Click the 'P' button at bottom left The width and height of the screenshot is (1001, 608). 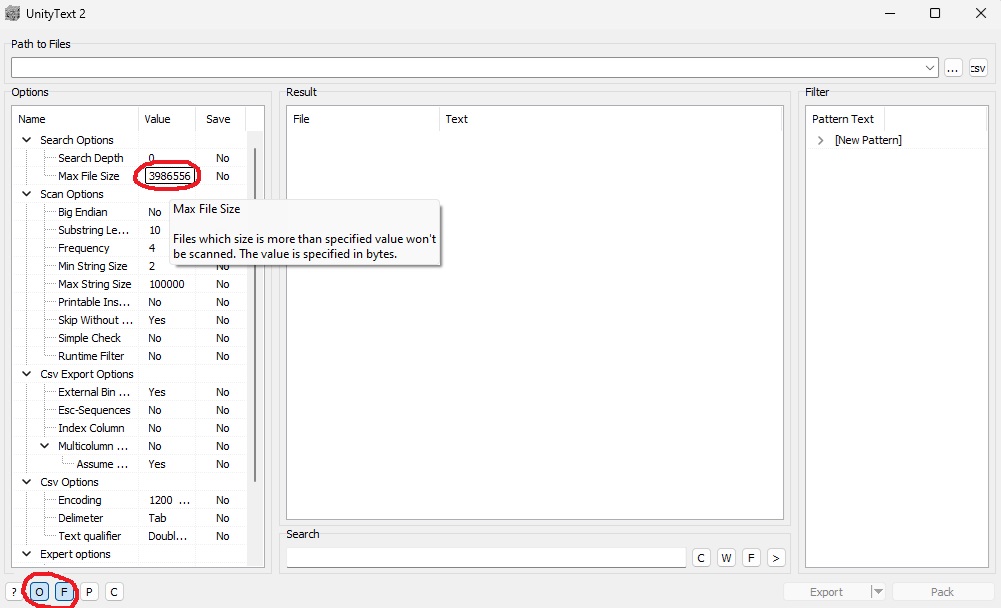89,592
